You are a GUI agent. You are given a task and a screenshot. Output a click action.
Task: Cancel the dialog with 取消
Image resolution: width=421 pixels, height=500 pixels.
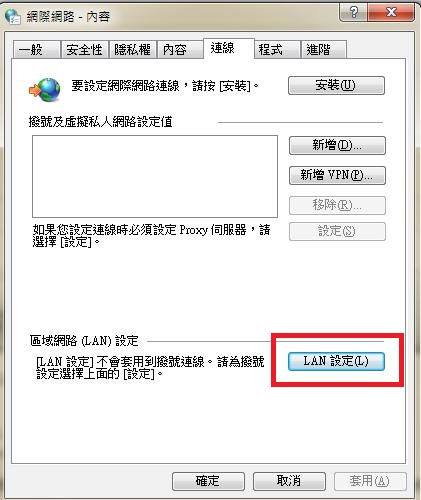[x=289, y=481]
